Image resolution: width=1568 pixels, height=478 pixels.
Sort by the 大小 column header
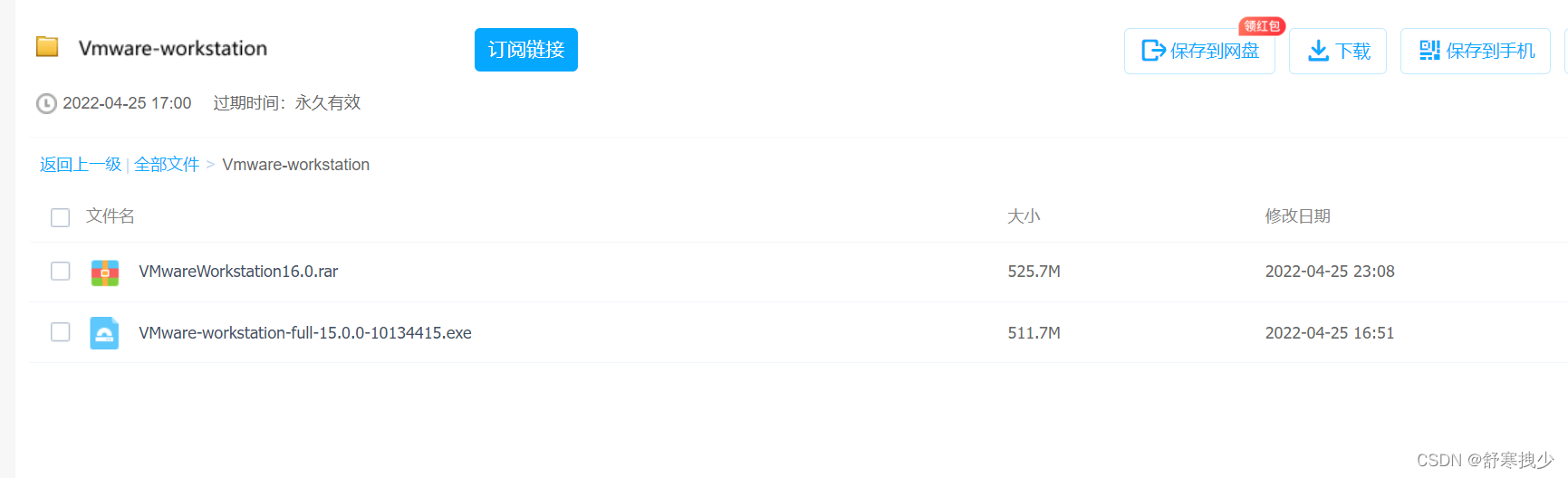pos(1024,216)
